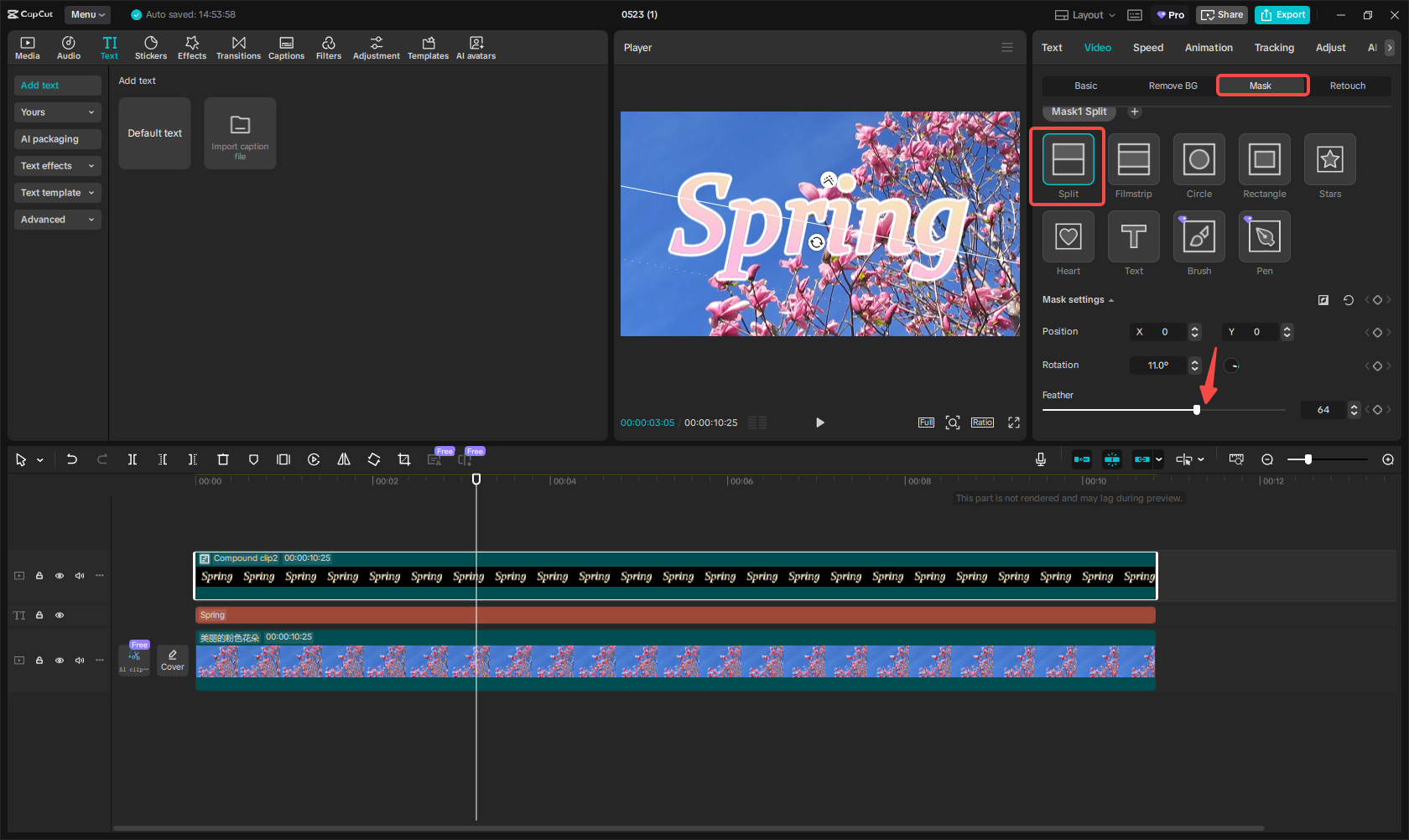
Task: Toggle visibility of the flower video track
Action: (x=60, y=661)
